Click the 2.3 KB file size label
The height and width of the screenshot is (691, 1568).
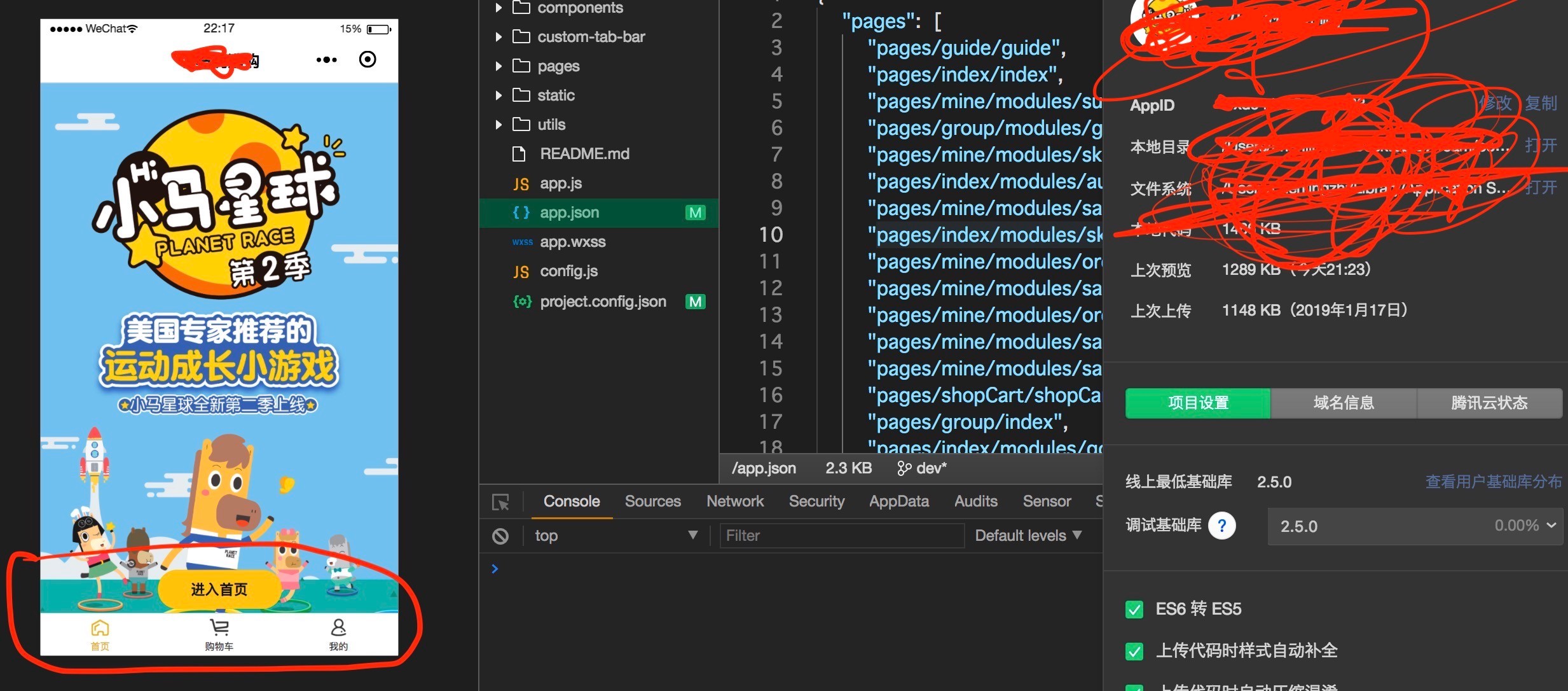pyautogui.click(x=848, y=468)
